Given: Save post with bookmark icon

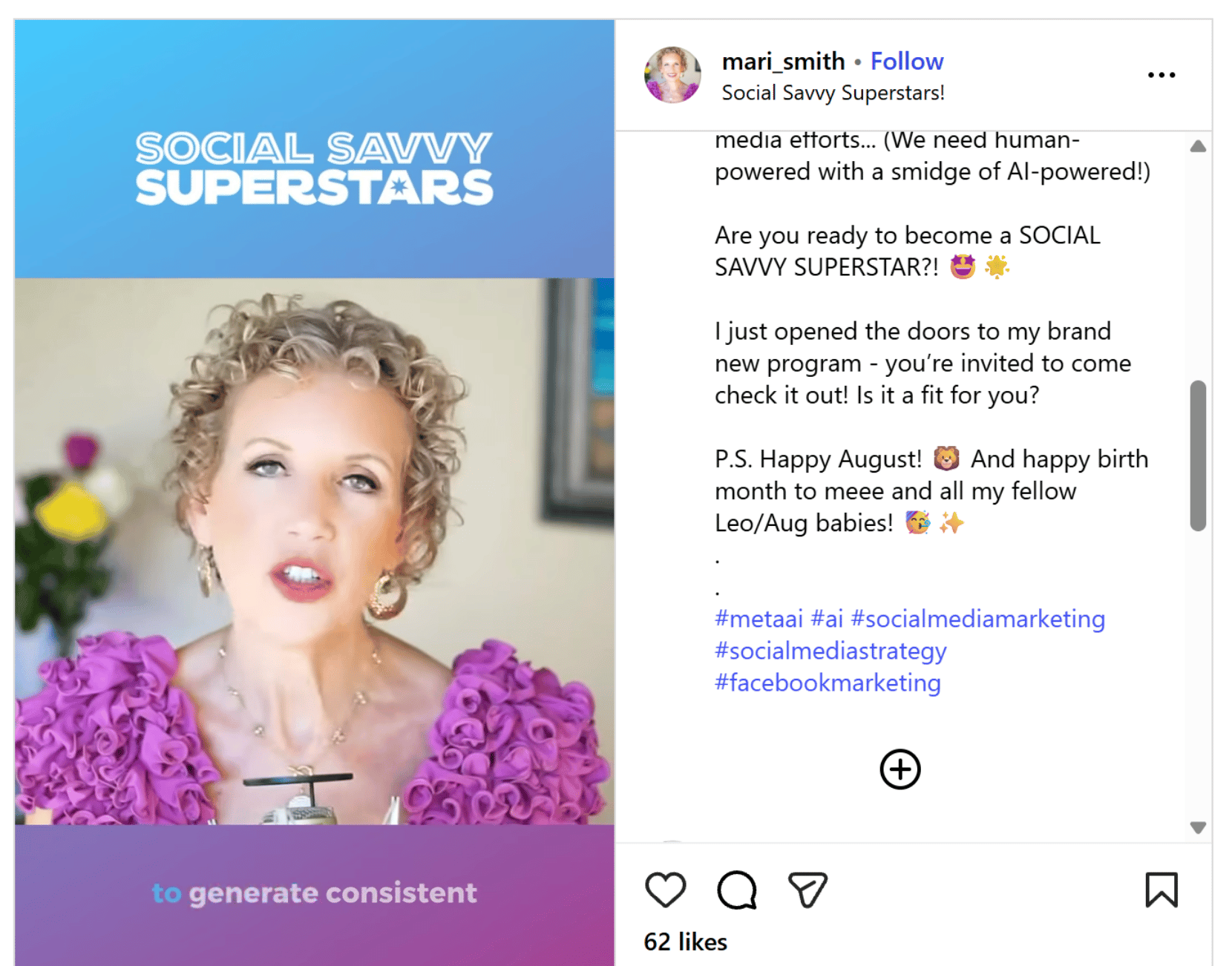Looking at the screenshot, I should [1161, 890].
